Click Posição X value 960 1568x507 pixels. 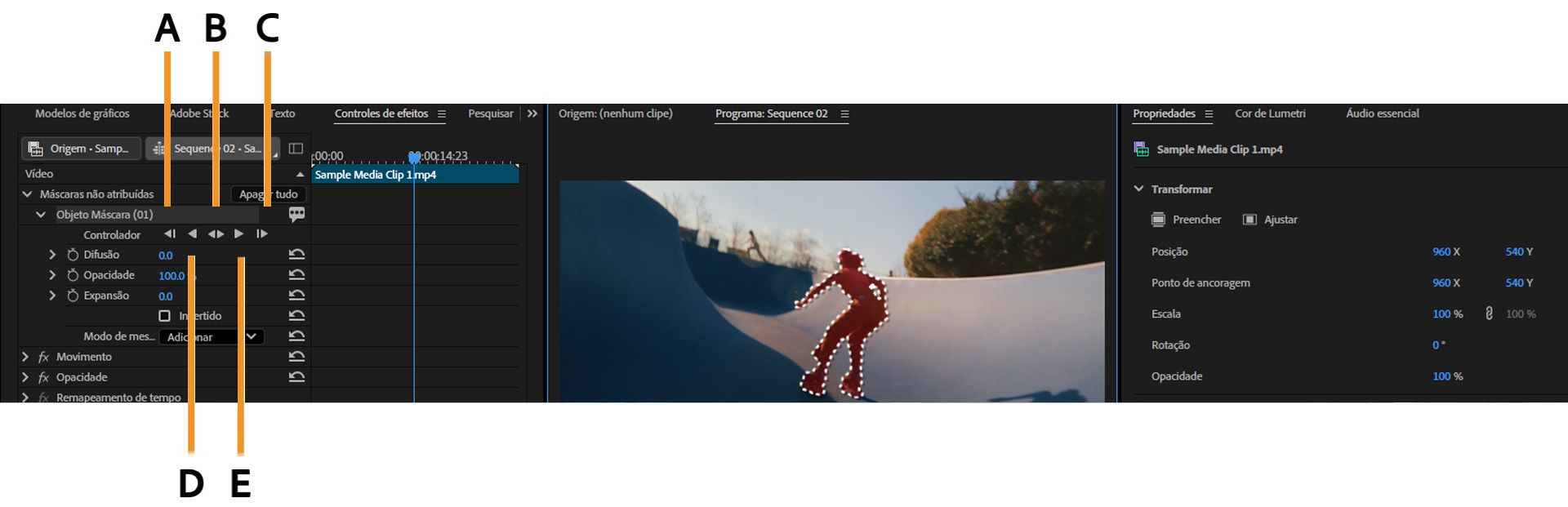click(1441, 251)
